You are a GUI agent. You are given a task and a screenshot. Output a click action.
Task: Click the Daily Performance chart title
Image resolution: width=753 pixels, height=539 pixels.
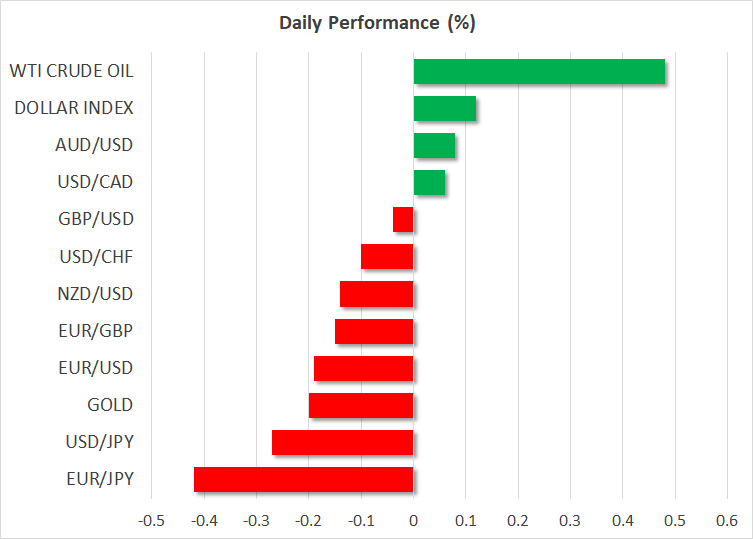(376, 21)
